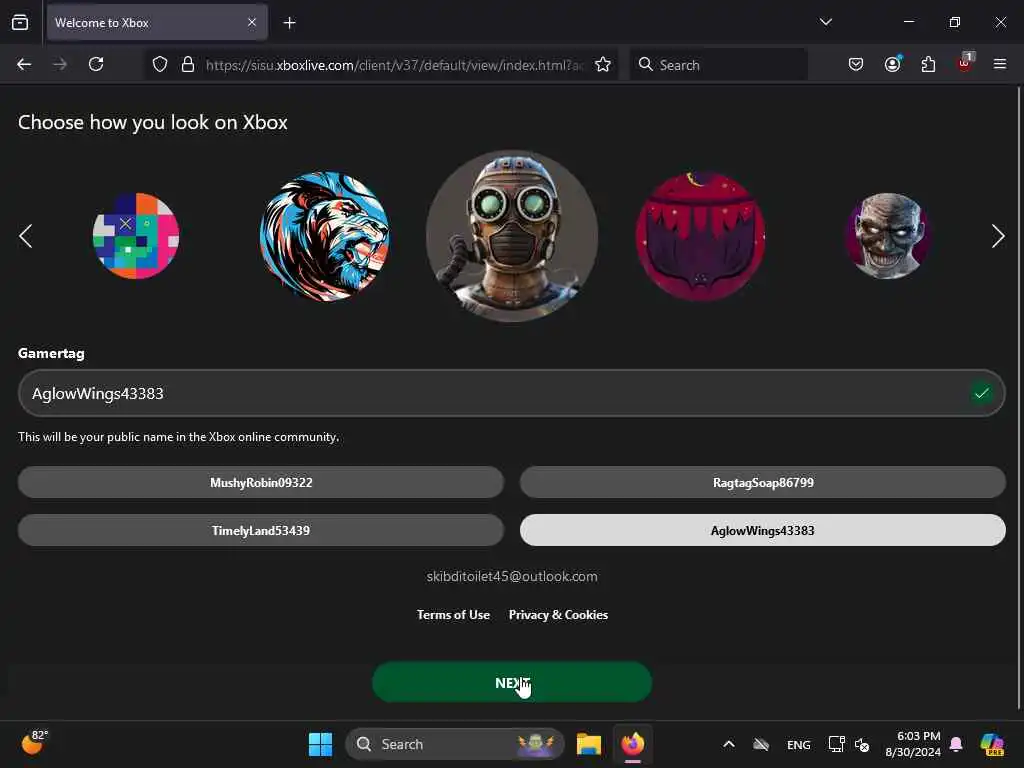This screenshot has width=1024, height=768.
Task: Edit the Gamertag text field
Action: [512, 393]
